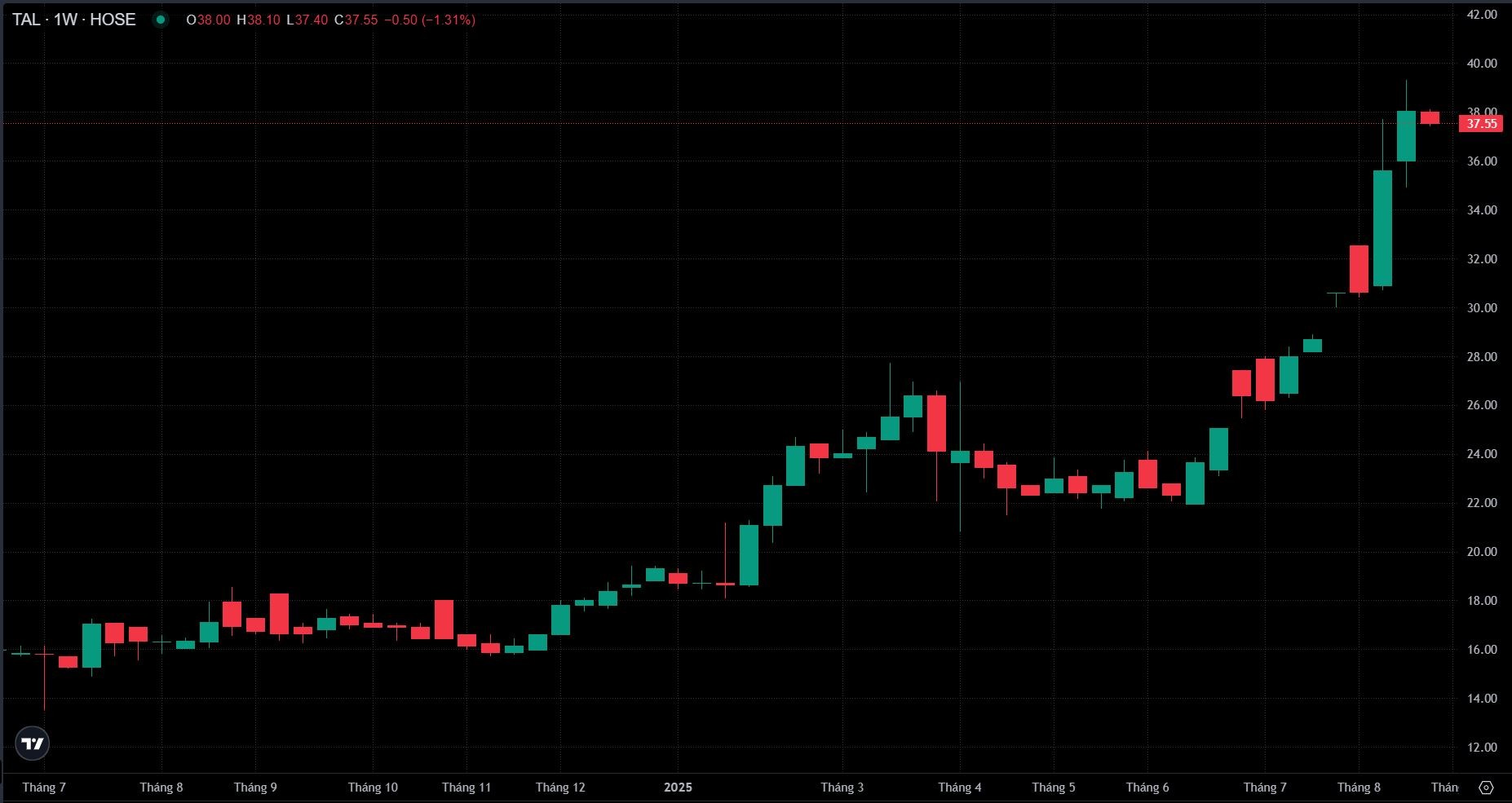Click the open value O38.00 in legend
Image resolution: width=1512 pixels, height=803 pixels.
[x=208, y=20]
